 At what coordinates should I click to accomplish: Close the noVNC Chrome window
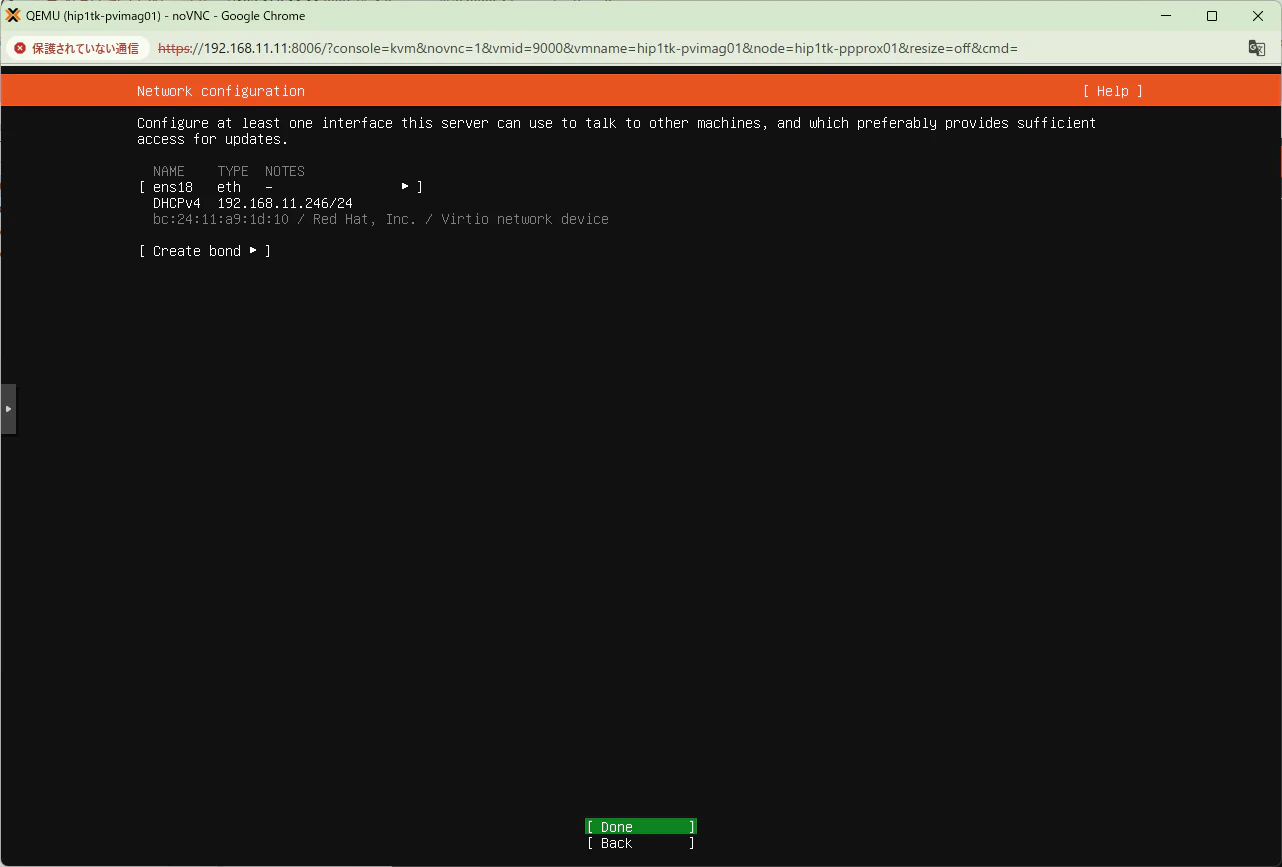click(1258, 16)
